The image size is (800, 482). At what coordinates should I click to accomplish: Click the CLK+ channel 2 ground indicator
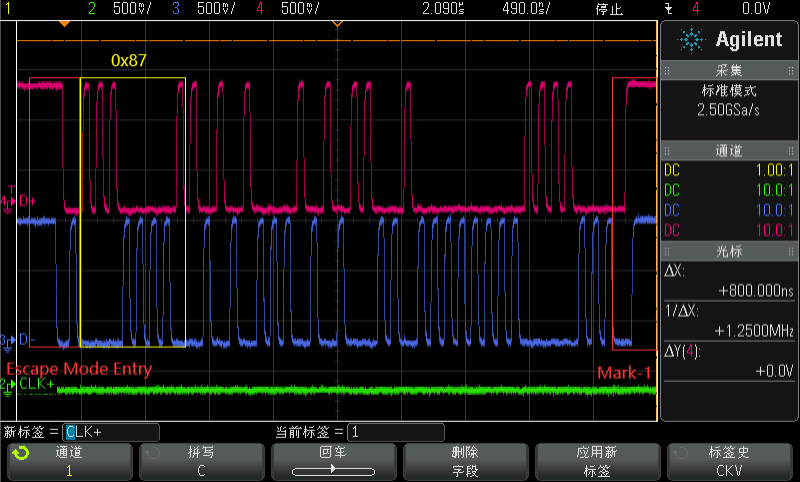9,384
